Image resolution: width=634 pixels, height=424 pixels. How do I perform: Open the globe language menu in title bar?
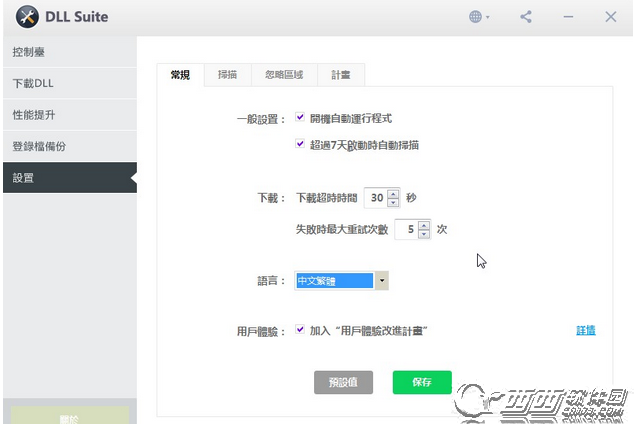pyautogui.click(x=479, y=17)
